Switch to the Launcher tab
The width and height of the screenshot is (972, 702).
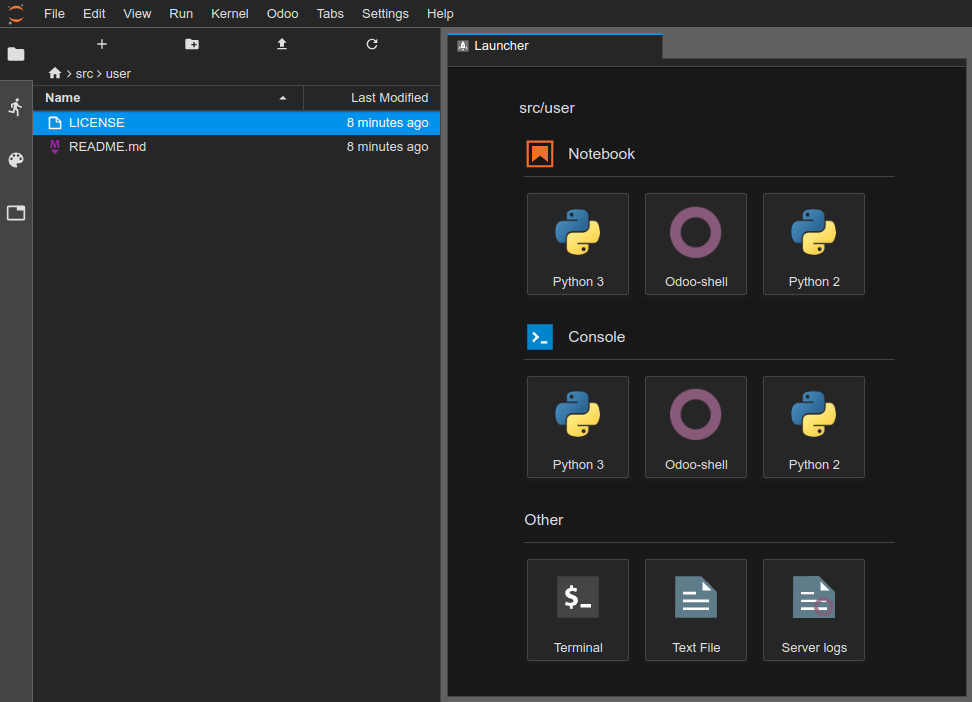[x=554, y=45]
